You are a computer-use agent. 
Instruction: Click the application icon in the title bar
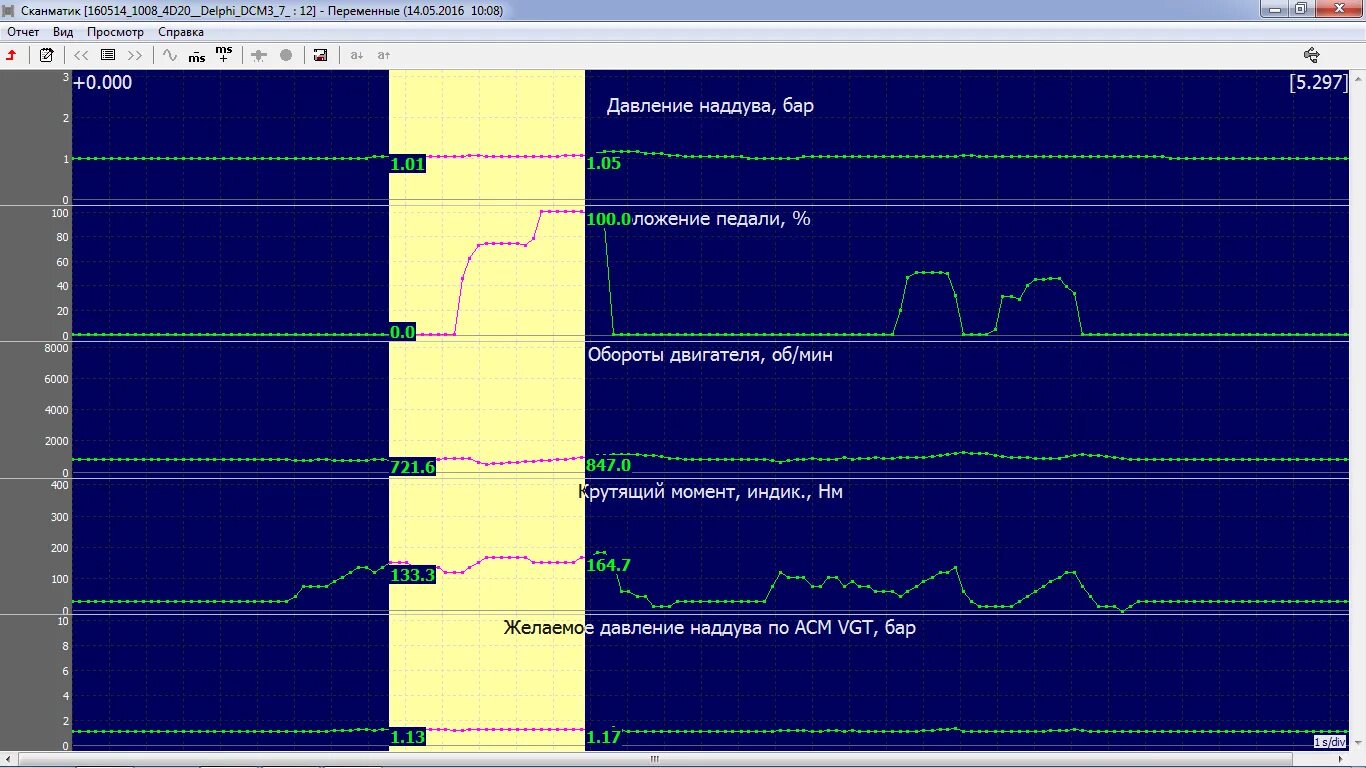point(9,10)
